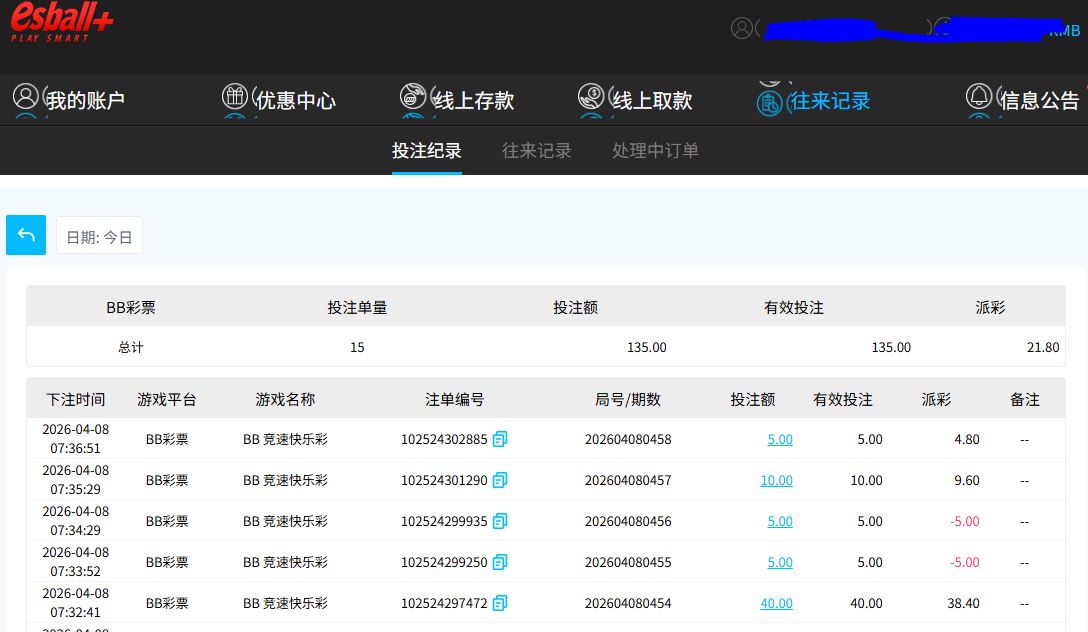Screen dimensions: 1088x632
Task: Copy bet order number 102524297472
Action: (500, 603)
